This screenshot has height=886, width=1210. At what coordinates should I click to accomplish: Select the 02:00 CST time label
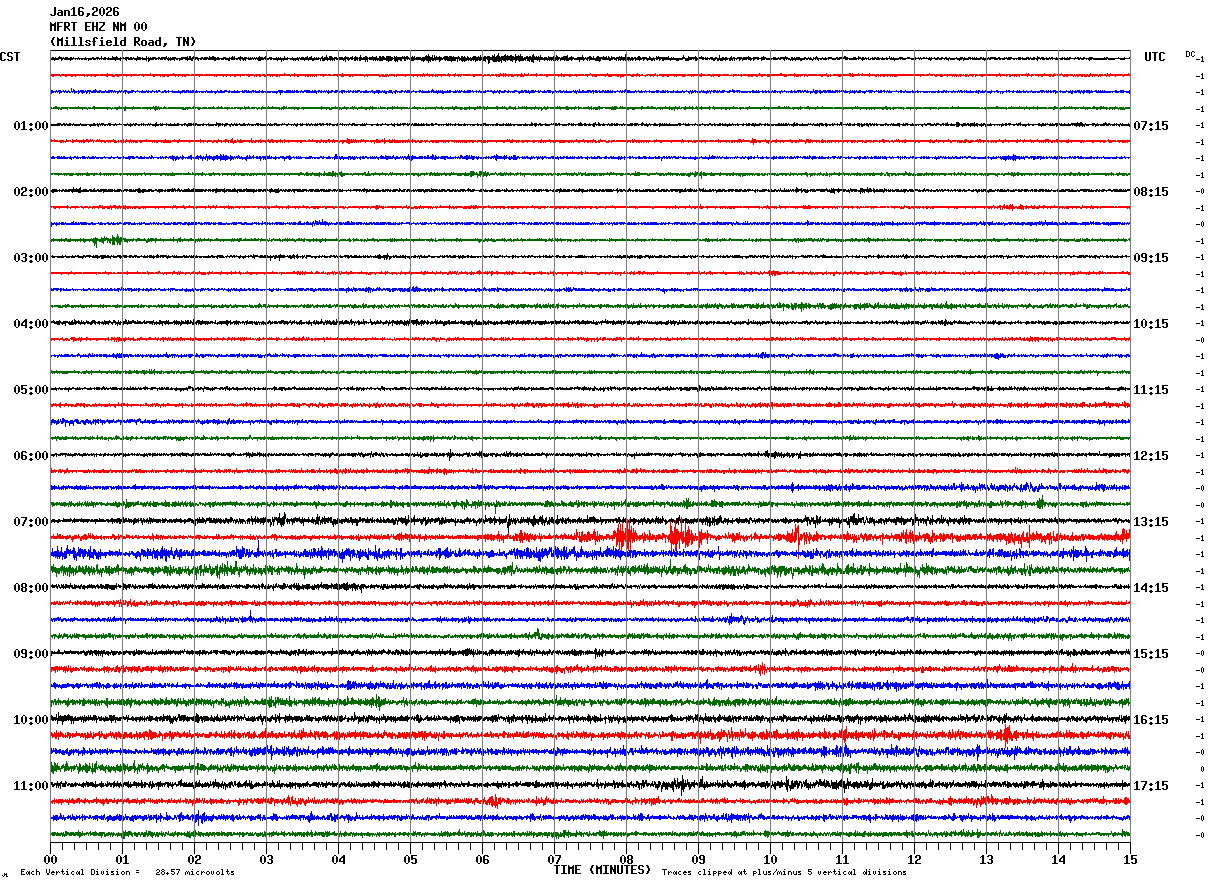31,192
